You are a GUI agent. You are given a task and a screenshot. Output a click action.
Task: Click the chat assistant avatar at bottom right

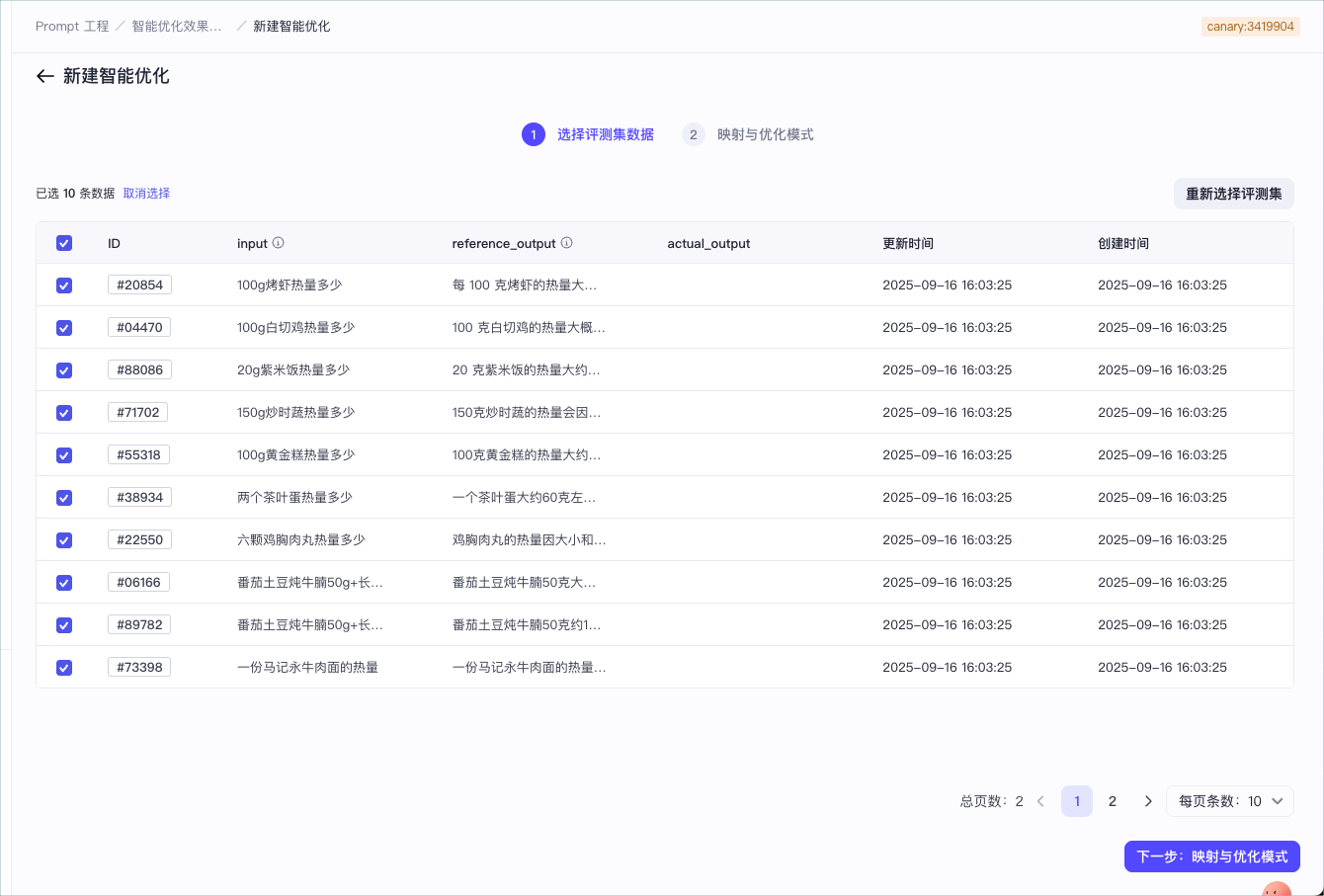(1277, 888)
